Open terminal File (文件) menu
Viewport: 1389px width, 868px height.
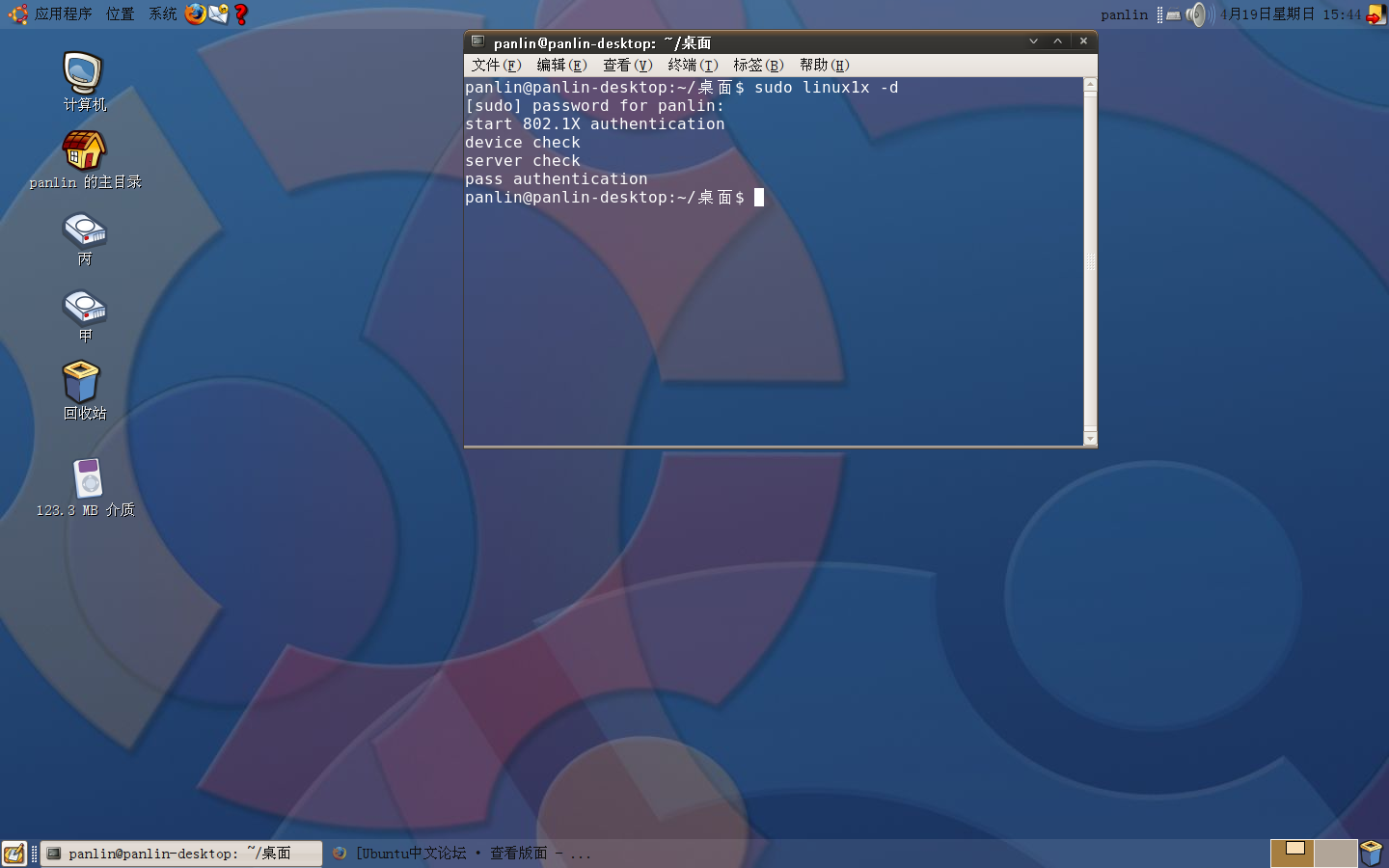pyautogui.click(x=496, y=65)
